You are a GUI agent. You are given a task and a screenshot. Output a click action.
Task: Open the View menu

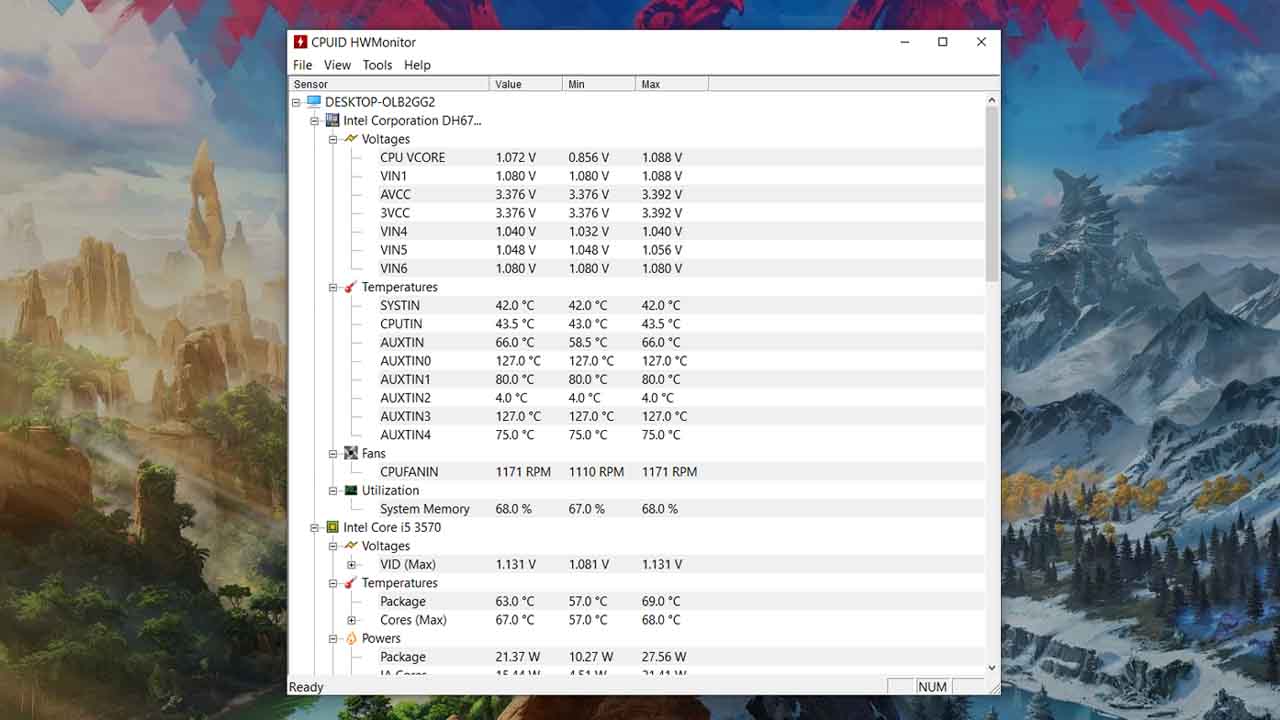point(337,65)
